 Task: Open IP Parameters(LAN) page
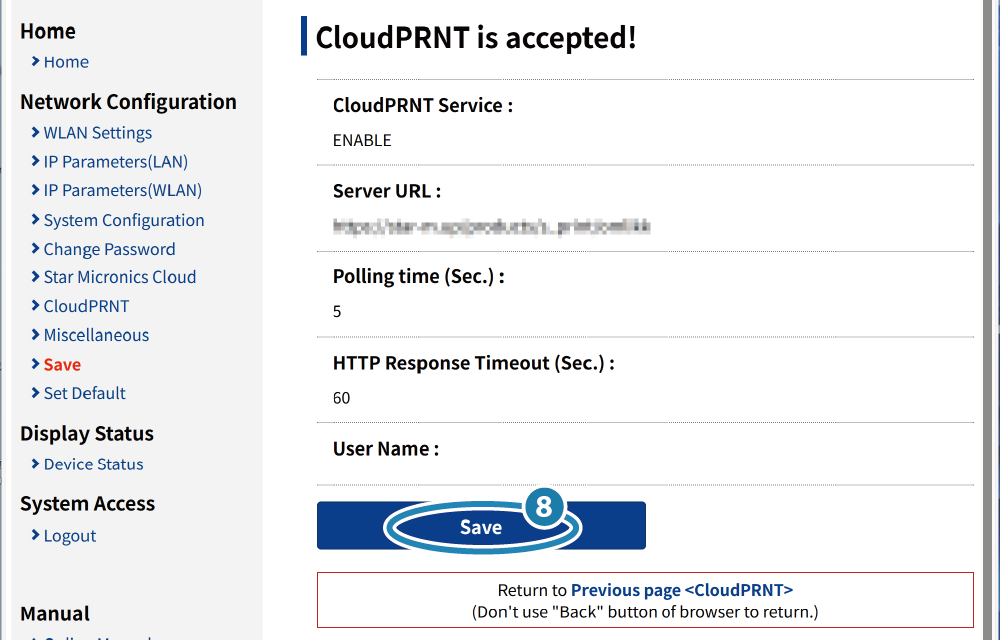pyautogui.click(x=115, y=162)
